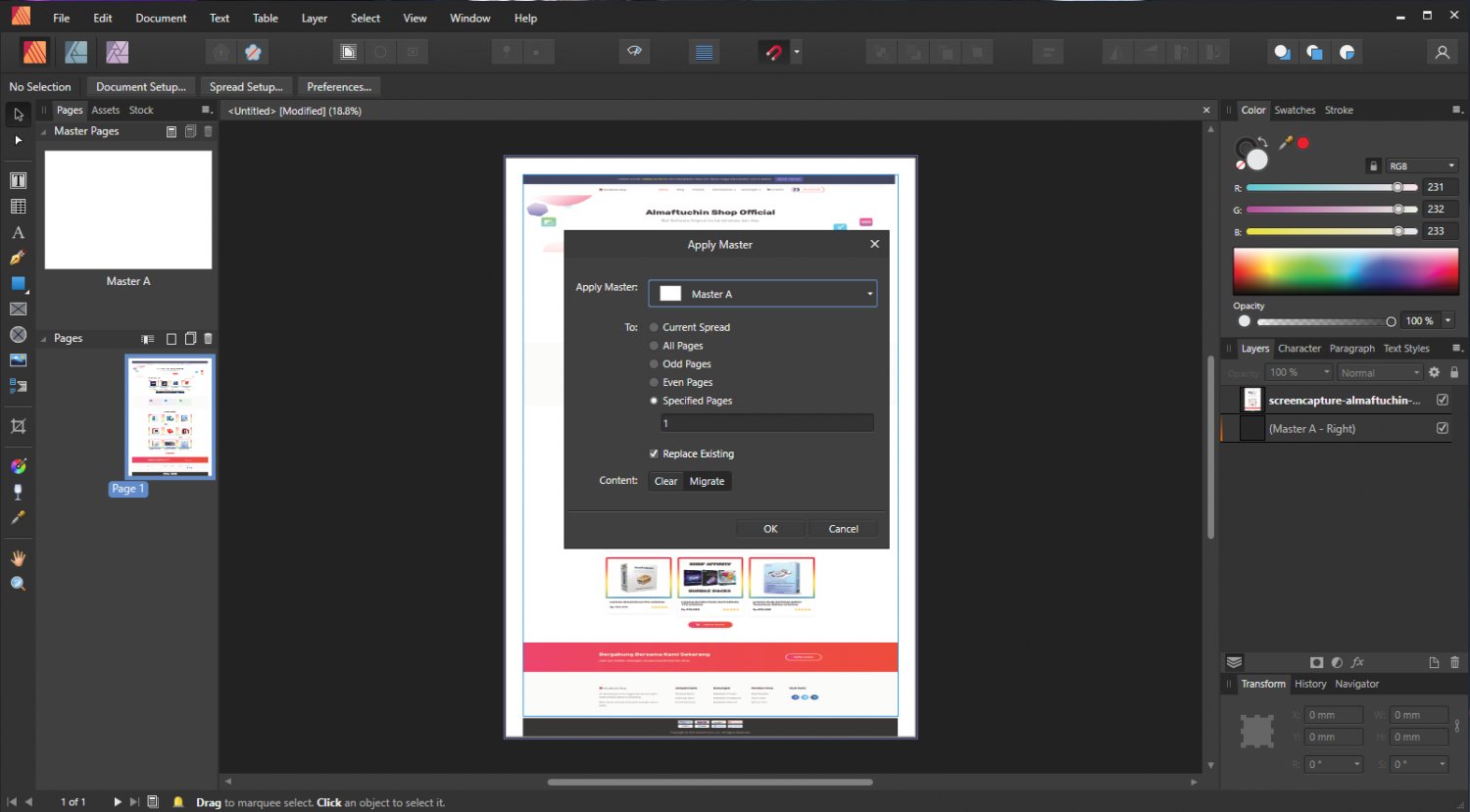1470x812 pixels.
Task: Select the Page 1 thumbnail
Action: click(170, 416)
